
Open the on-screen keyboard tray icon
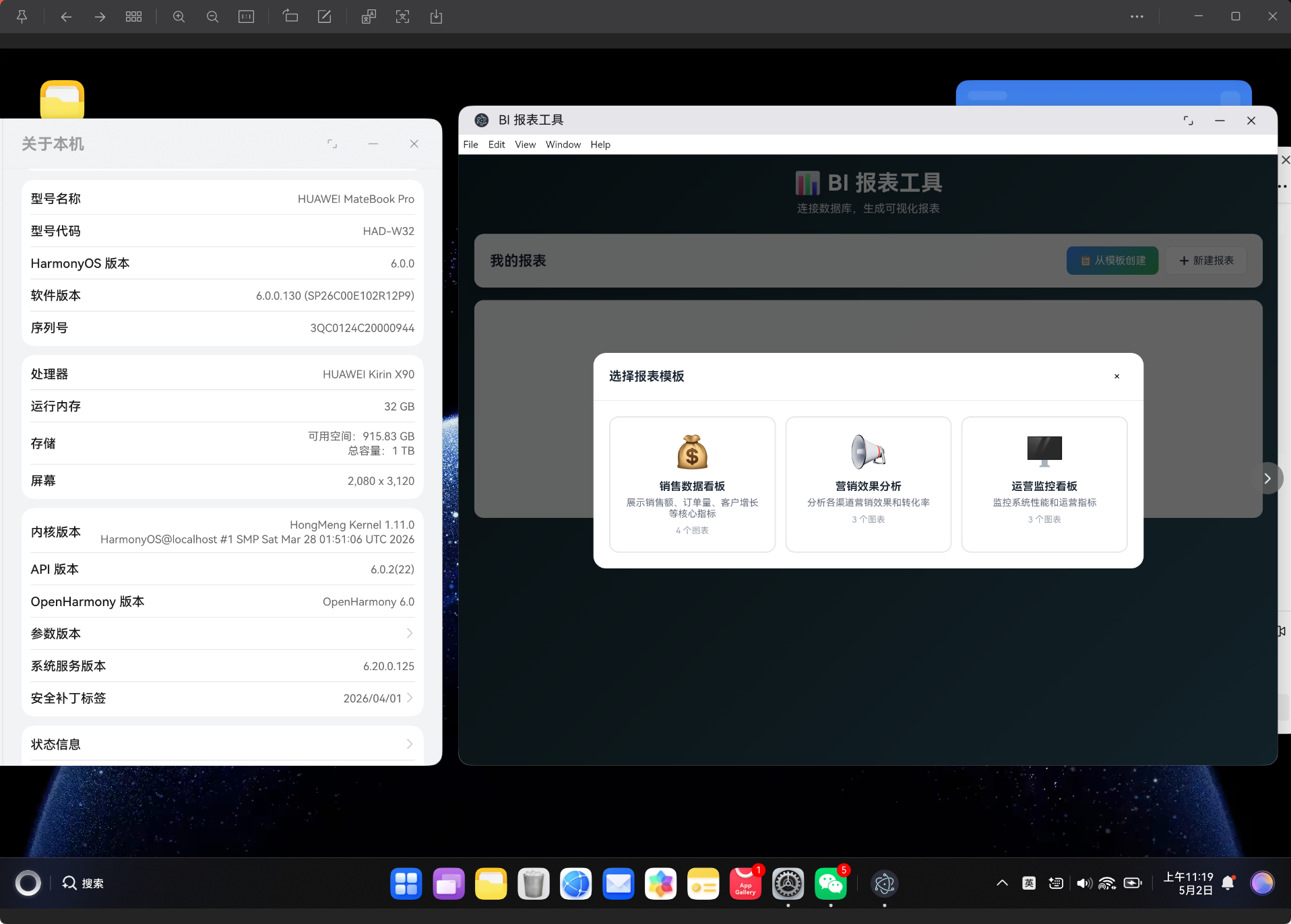tap(1056, 883)
